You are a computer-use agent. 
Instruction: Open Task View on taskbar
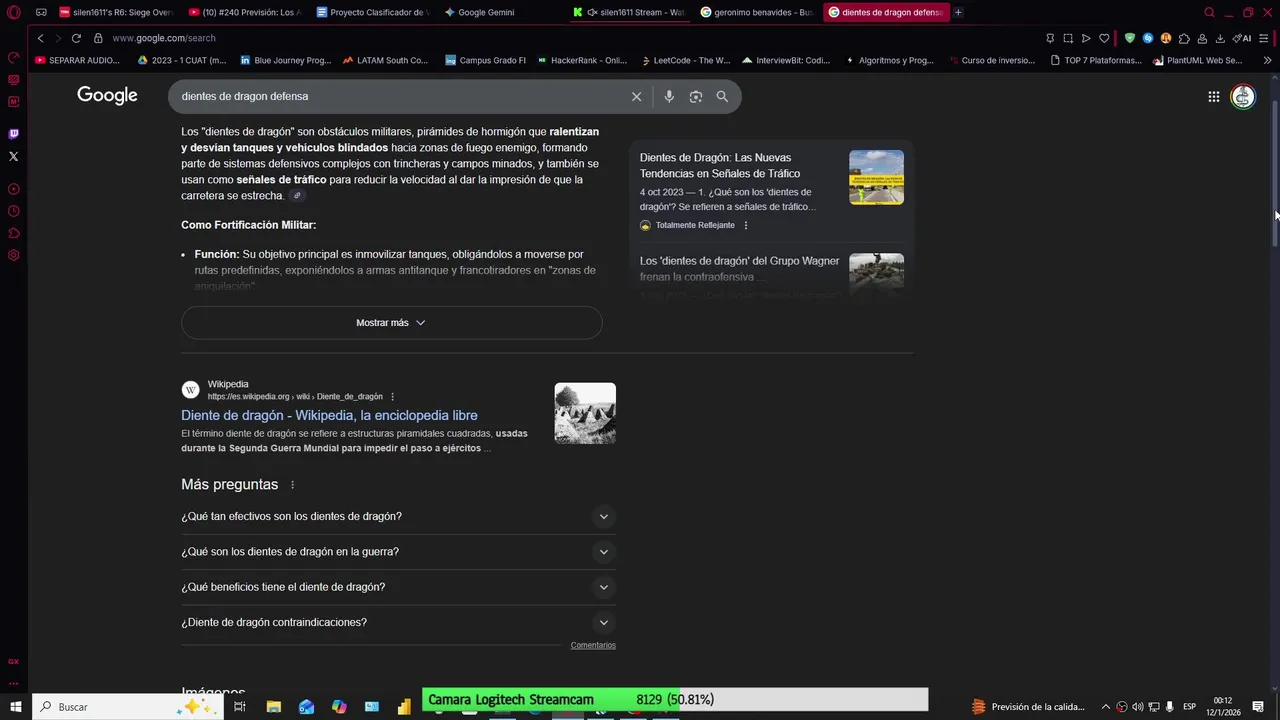[x=240, y=707]
